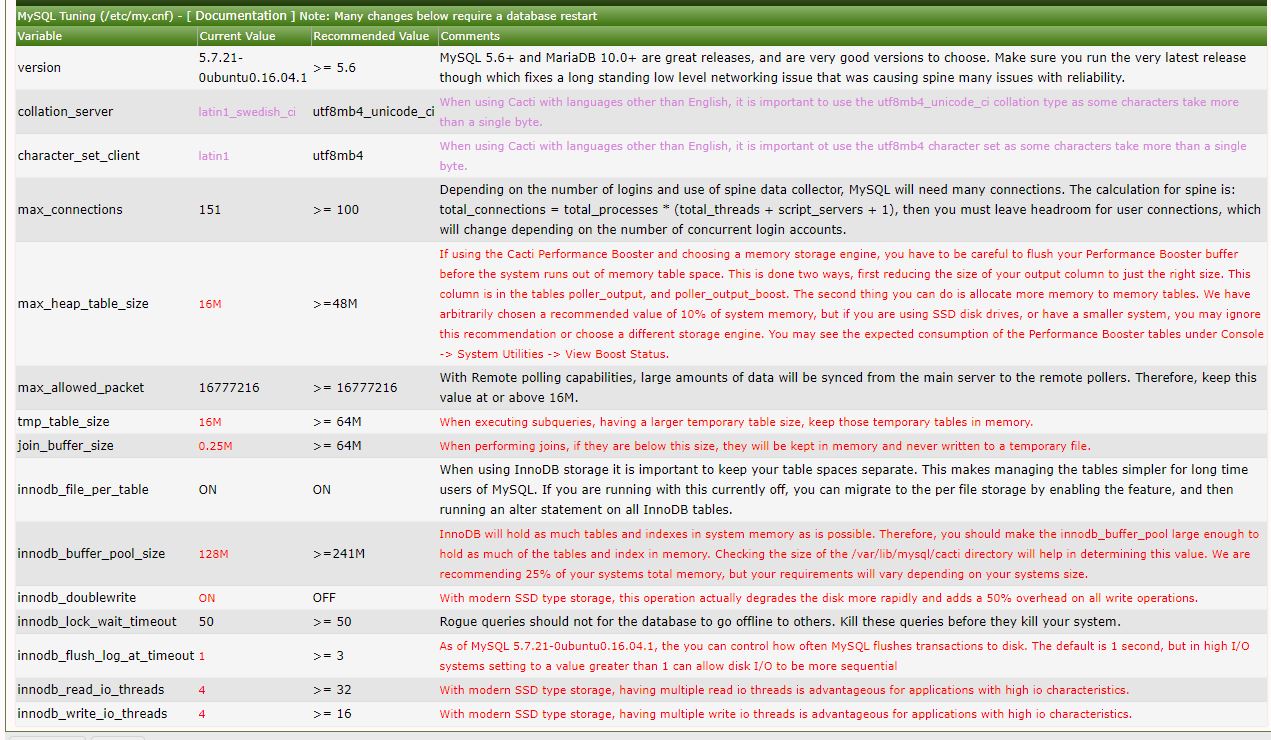The width and height of the screenshot is (1271, 740).
Task: Select the "collation_server" variable name
Action: click(x=65, y=112)
